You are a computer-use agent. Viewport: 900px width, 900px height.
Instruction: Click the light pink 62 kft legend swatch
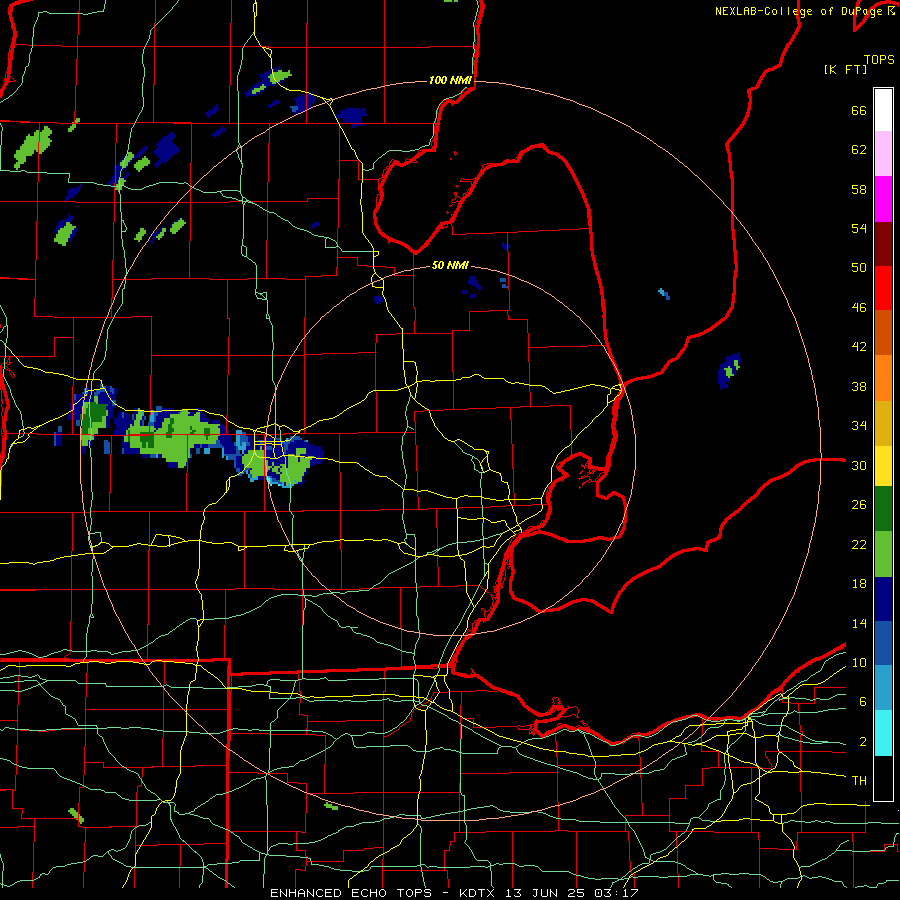click(883, 153)
